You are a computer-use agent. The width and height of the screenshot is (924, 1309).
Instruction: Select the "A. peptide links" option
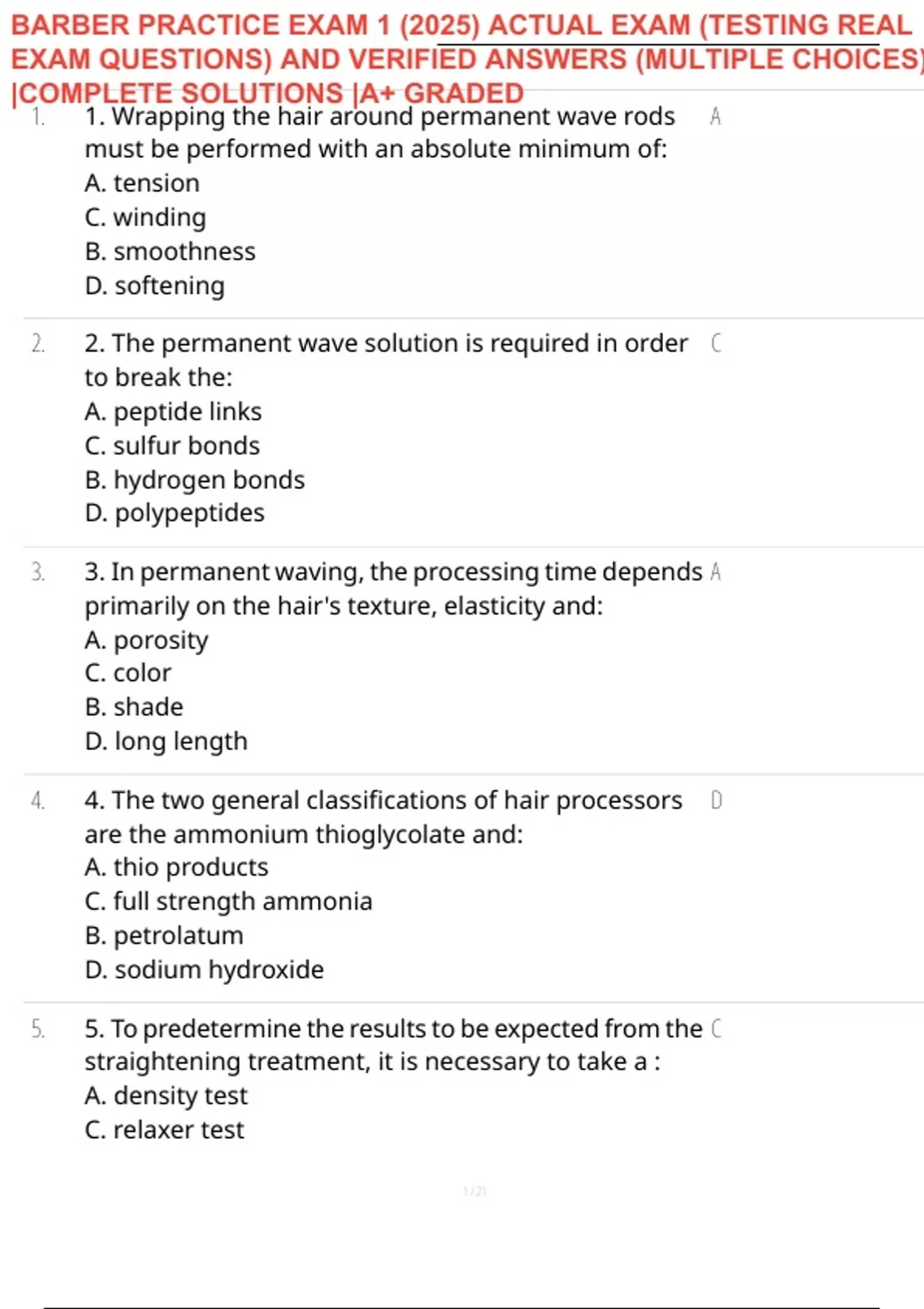pyautogui.click(x=173, y=412)
